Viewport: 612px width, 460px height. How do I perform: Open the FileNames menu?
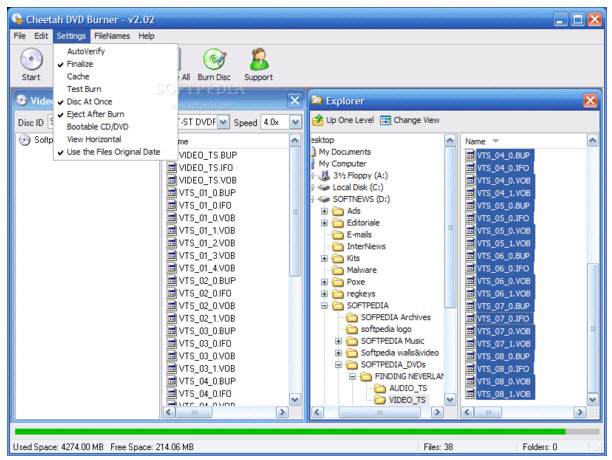tap(112, 35)
